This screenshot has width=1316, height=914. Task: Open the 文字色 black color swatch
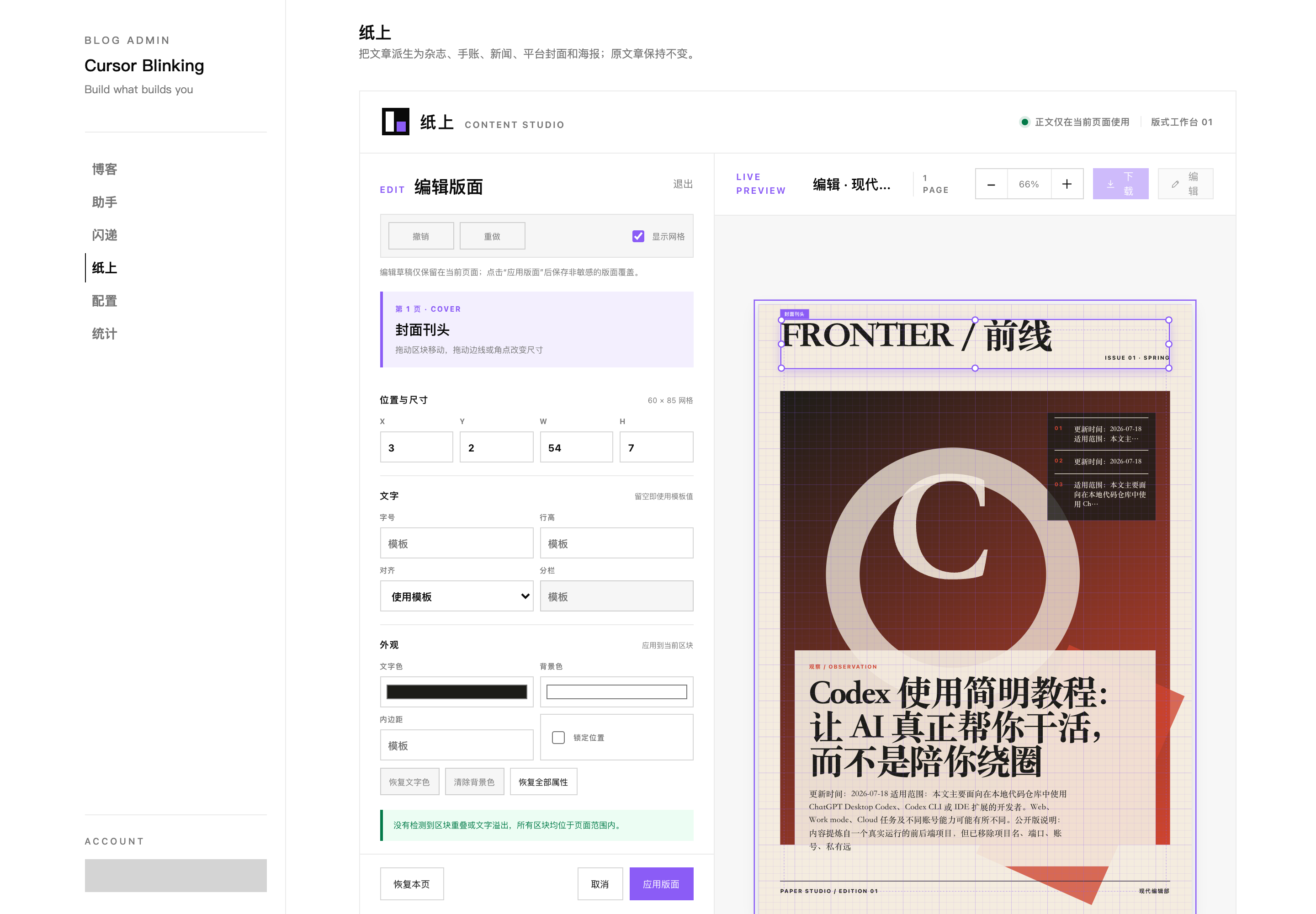pos(456,691)
